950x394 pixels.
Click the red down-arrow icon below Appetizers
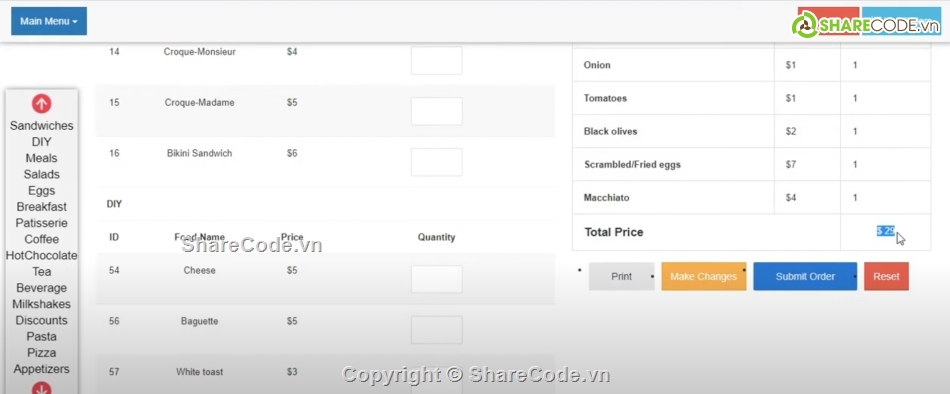[x=41, y=388]
